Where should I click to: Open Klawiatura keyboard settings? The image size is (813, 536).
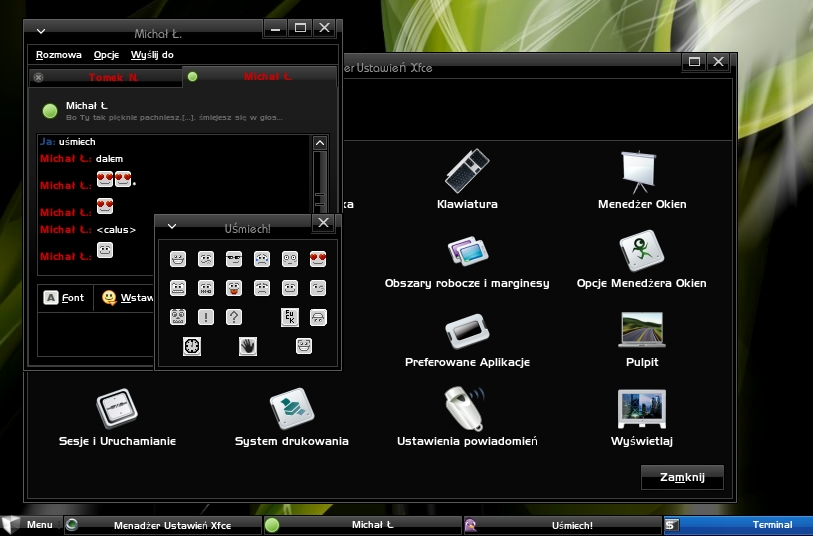click(x=467, y=179)
